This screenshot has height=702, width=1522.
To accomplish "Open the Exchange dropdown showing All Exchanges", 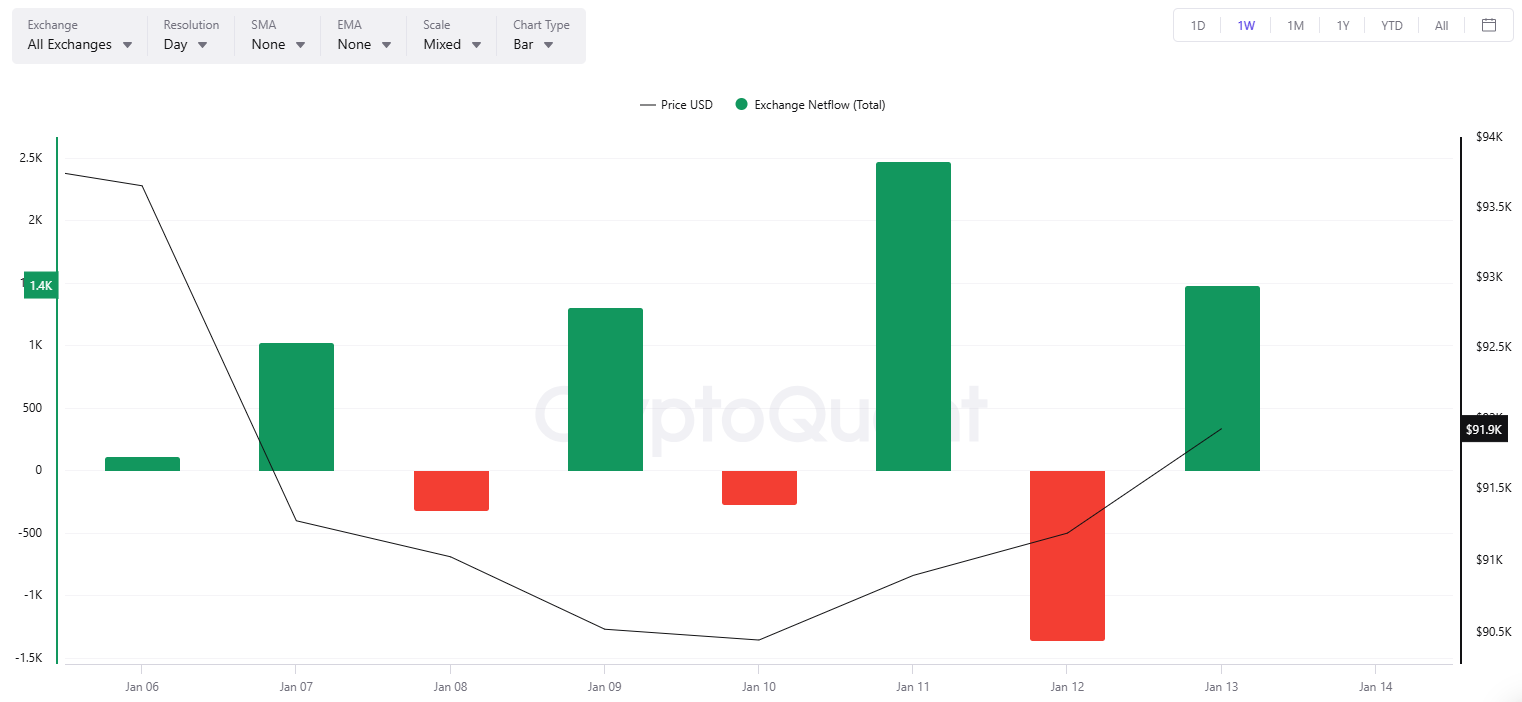I will pos(78,44).
